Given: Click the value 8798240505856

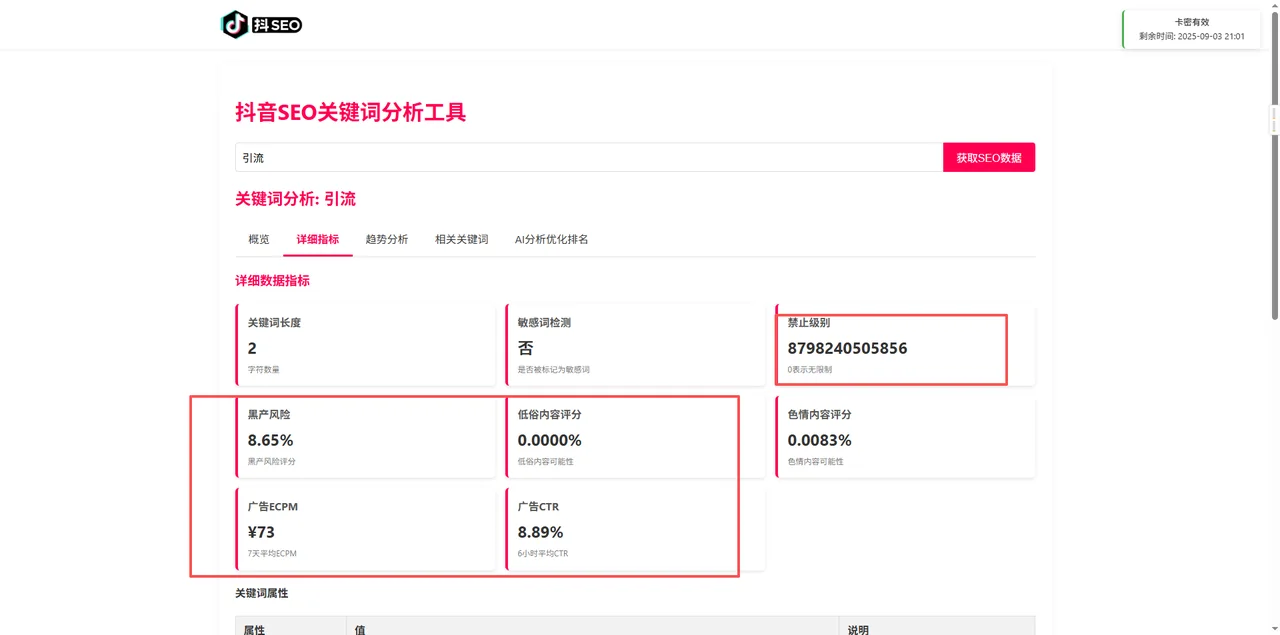Looking at the screenshot, I should 848,348.
